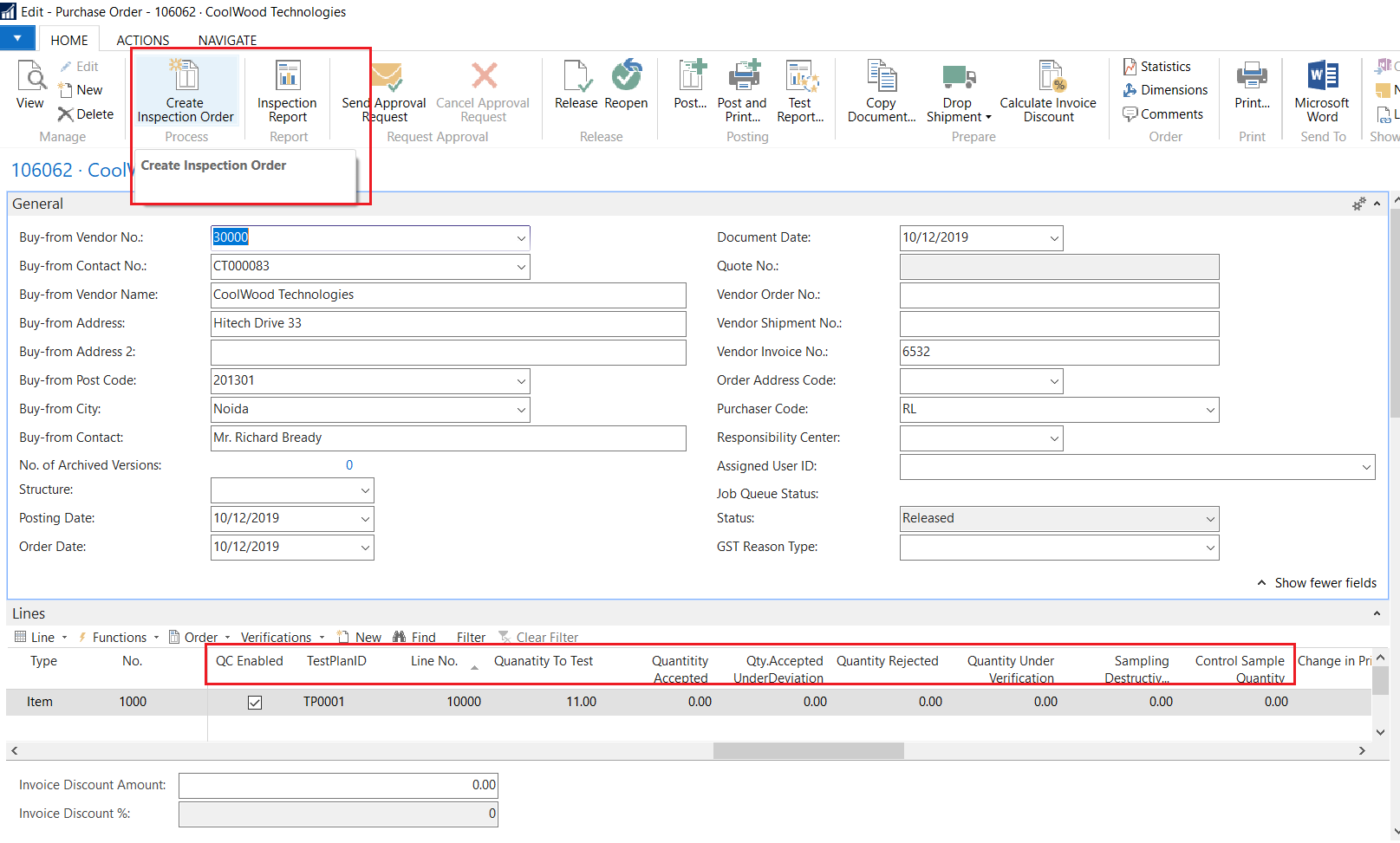Screen dimensions: 1400x843
Task: Click Filter in the Lines toolbar
Action: click(x=471, y=638)
